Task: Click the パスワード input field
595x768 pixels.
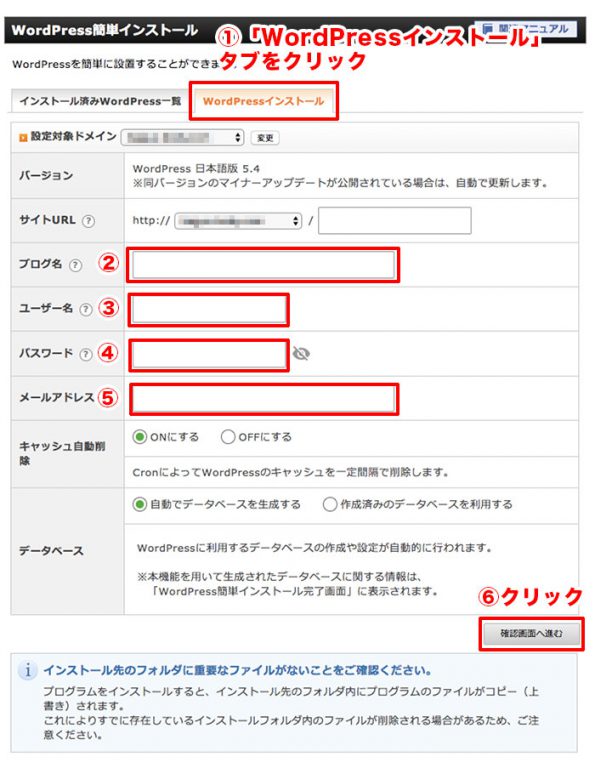Action: pyautogui.click(x=209, y=355)
